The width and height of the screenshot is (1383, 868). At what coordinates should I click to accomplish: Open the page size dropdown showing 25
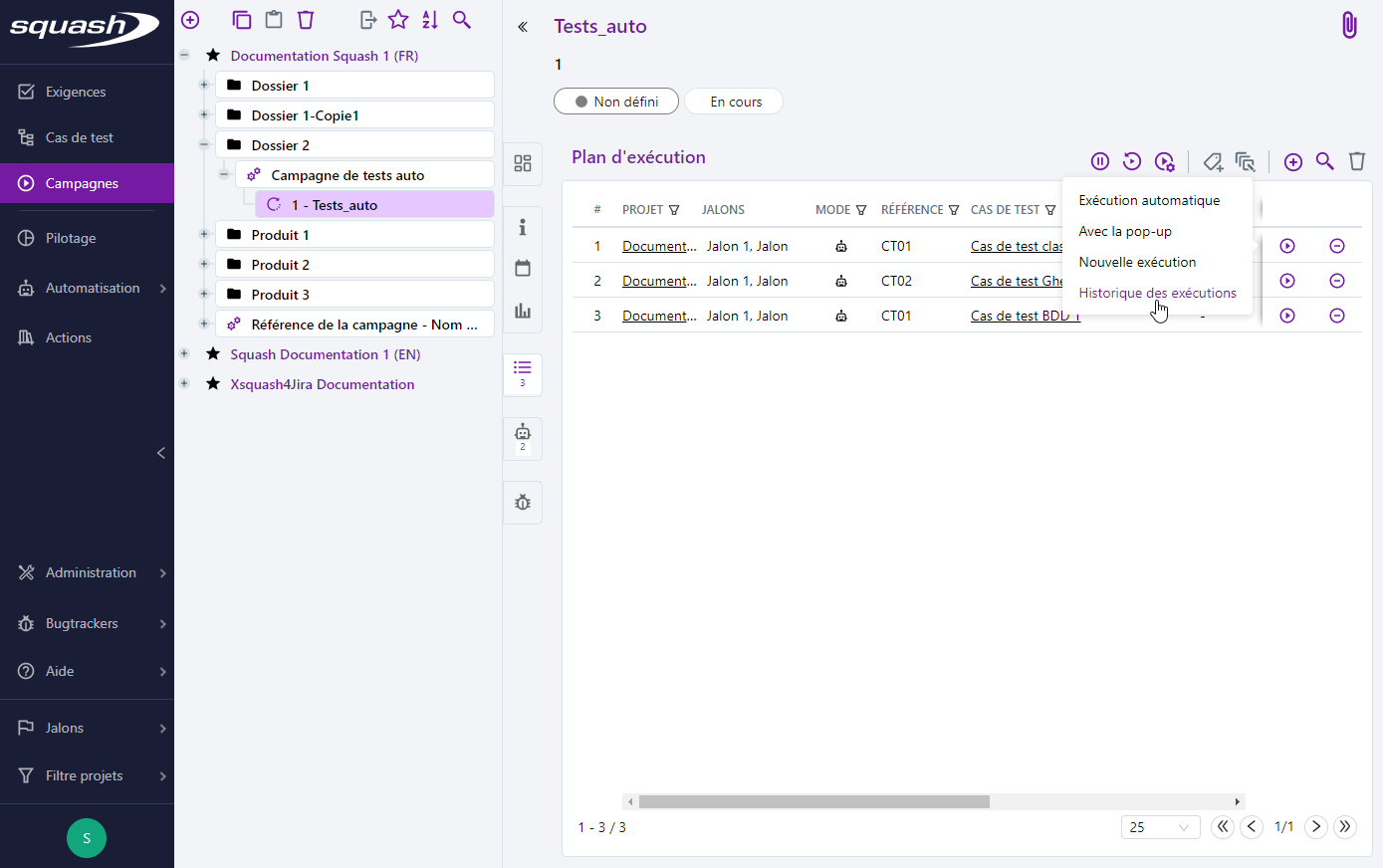[x=1160, y=827]
